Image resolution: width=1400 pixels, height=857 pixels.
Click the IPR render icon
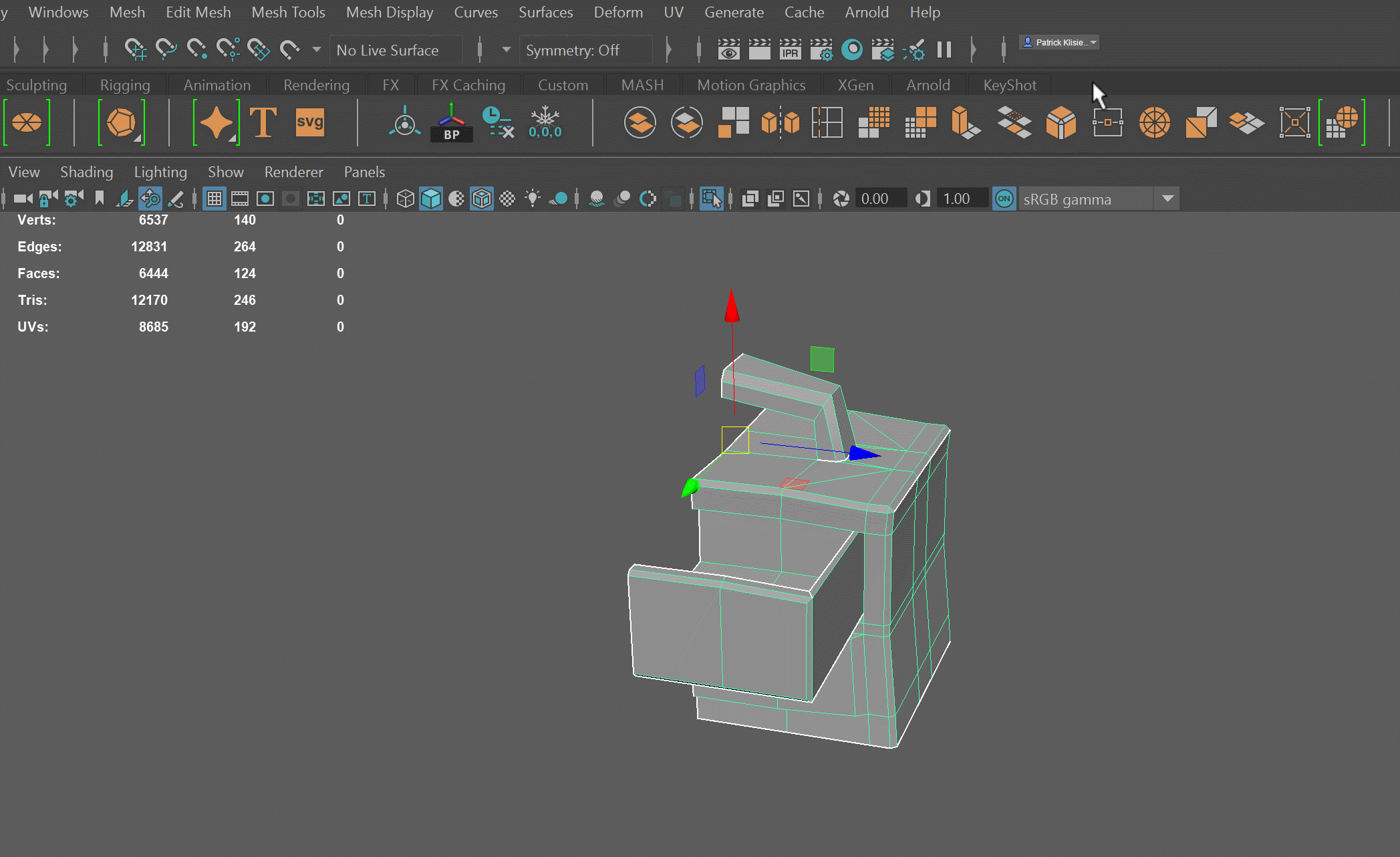tap(790, 50)
